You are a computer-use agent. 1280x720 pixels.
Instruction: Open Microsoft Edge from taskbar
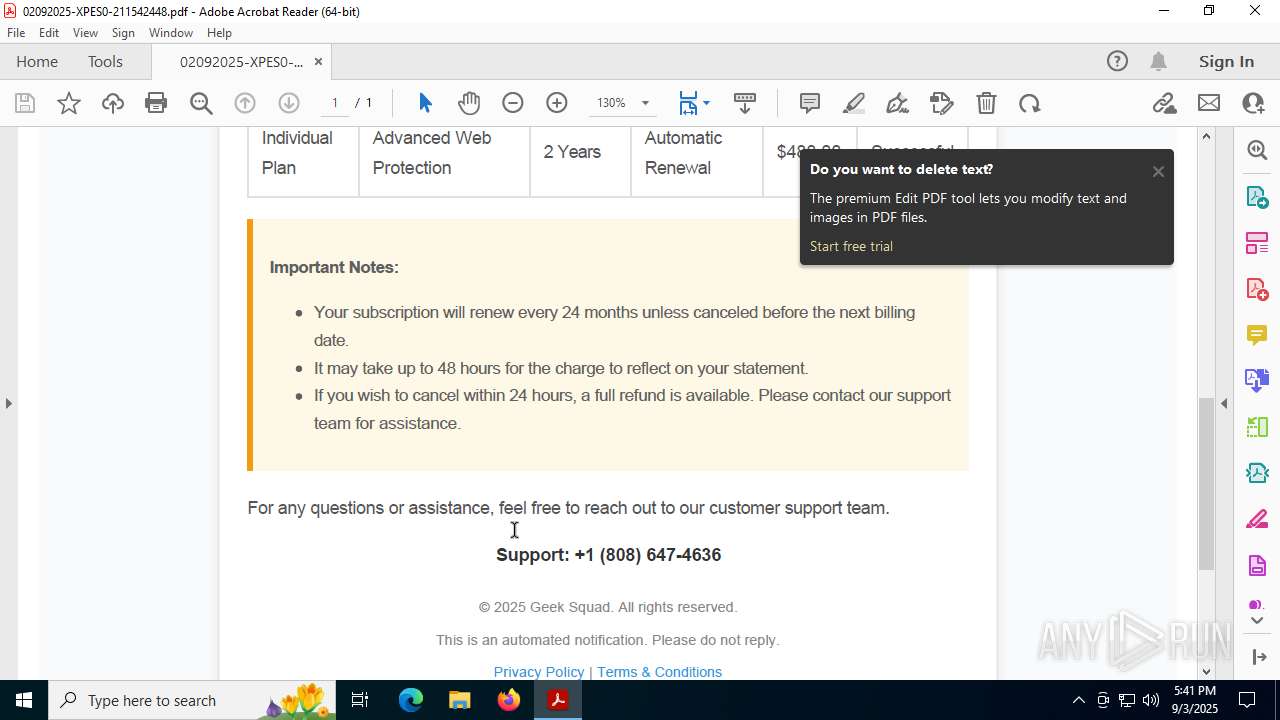click(x=411, y=700)
